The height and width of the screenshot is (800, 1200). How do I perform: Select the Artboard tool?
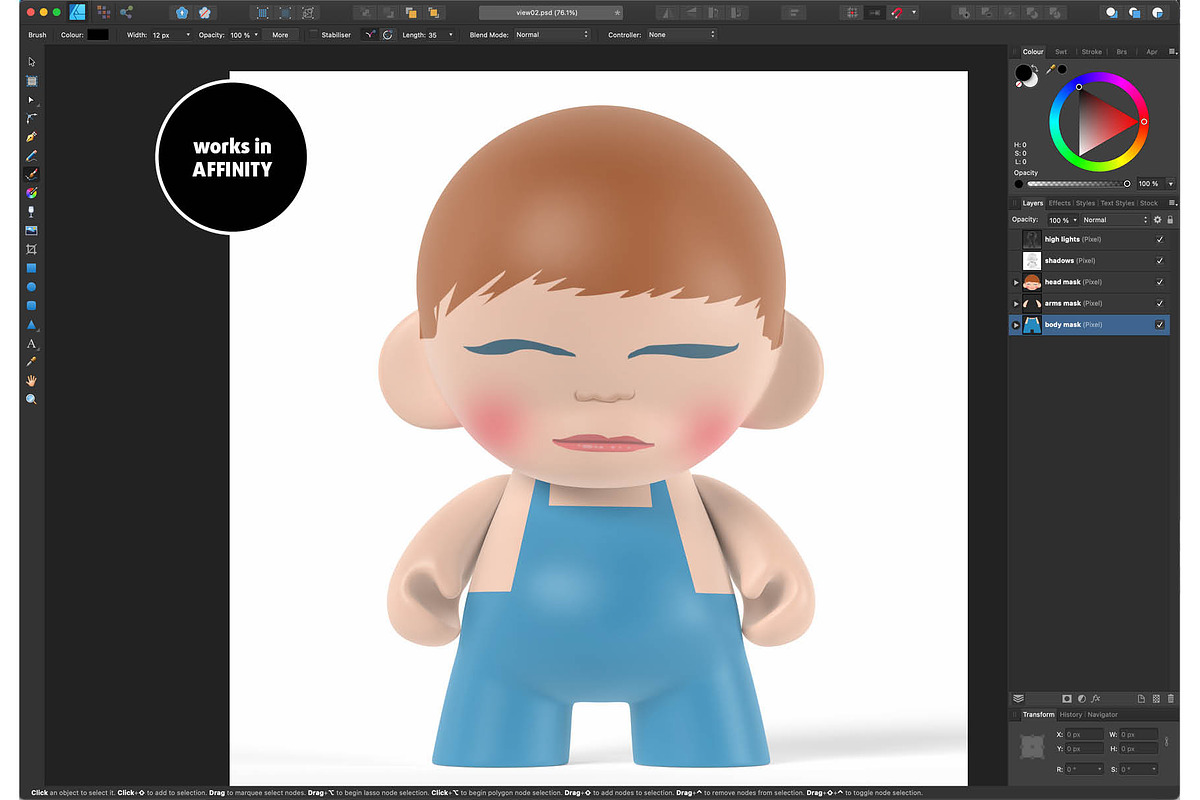pos(31,81)
